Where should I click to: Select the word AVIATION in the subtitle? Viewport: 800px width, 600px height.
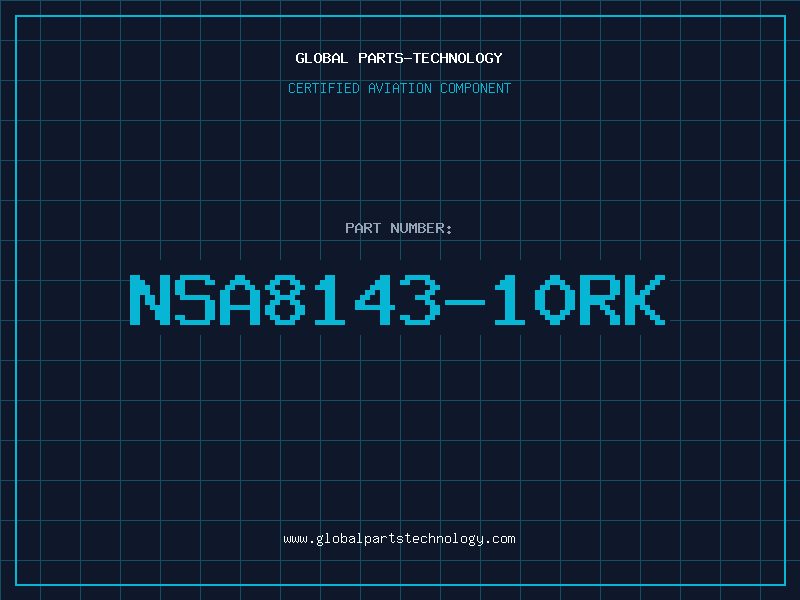point(400,88)
